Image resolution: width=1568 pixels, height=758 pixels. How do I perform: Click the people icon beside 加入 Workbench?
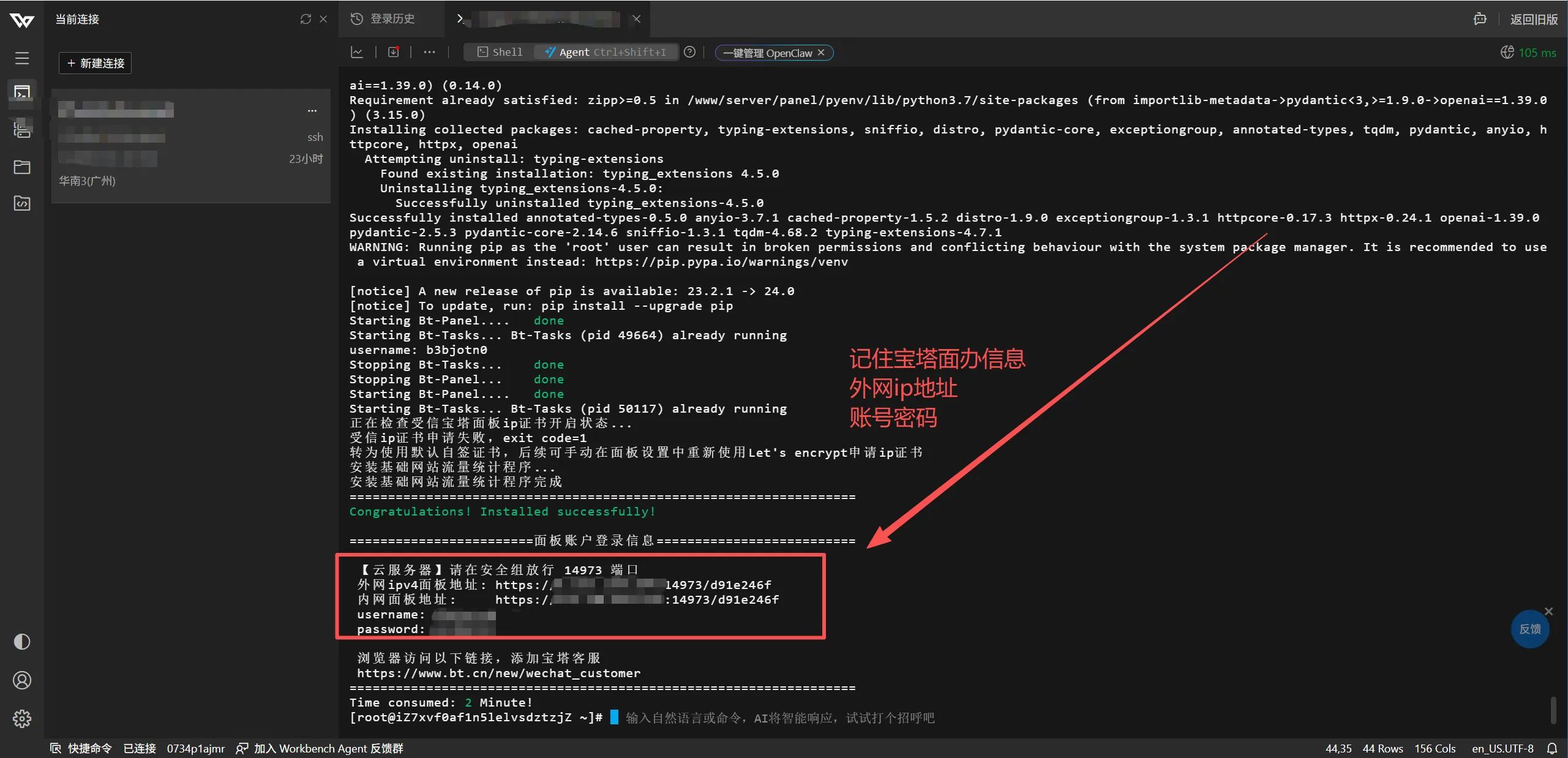coord(242,748)
